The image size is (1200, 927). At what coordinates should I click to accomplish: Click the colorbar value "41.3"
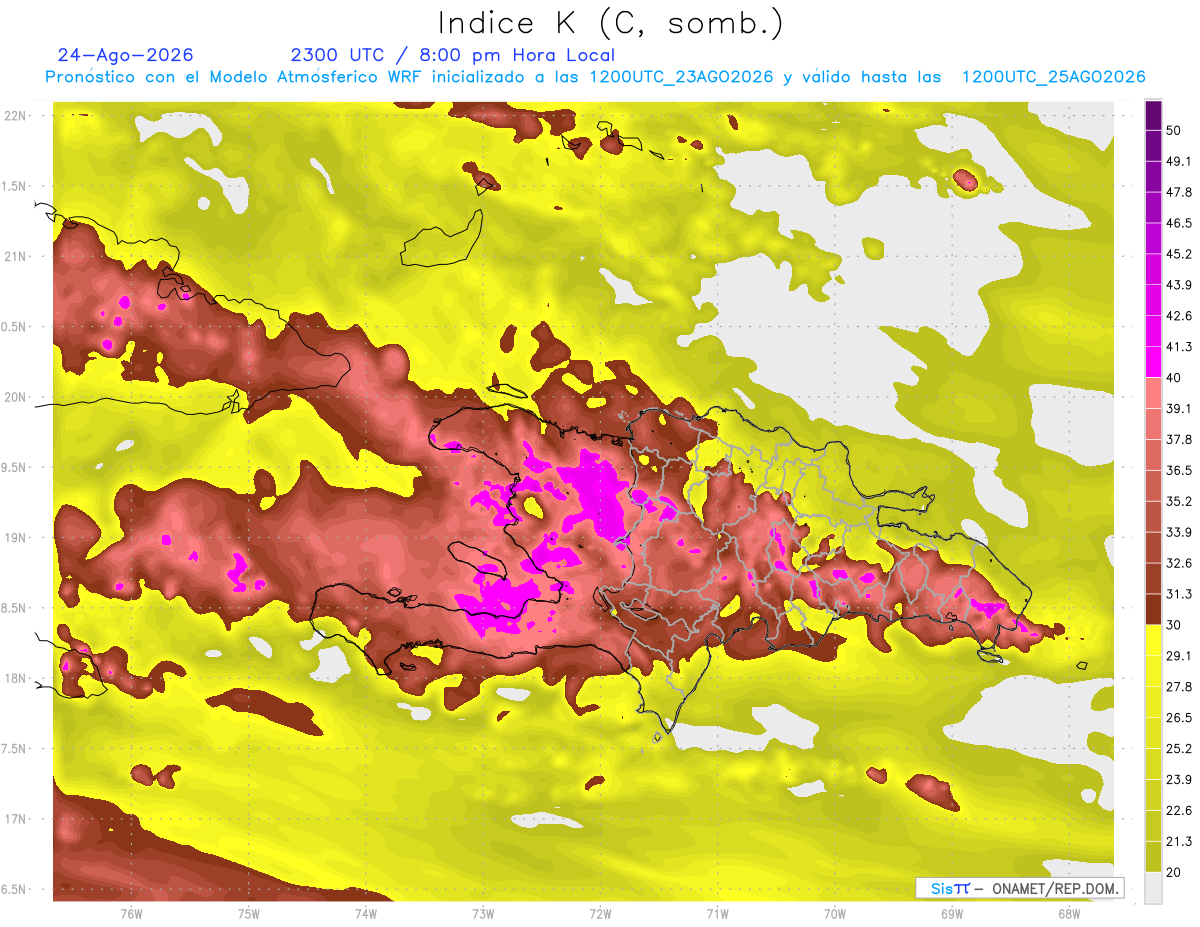[x=1179, y=347]
